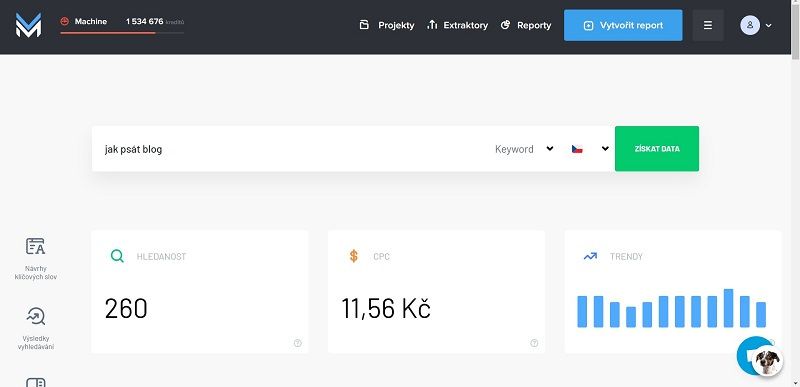
Task: Click help icon in CPC card
Action: (x=534, y=343)
